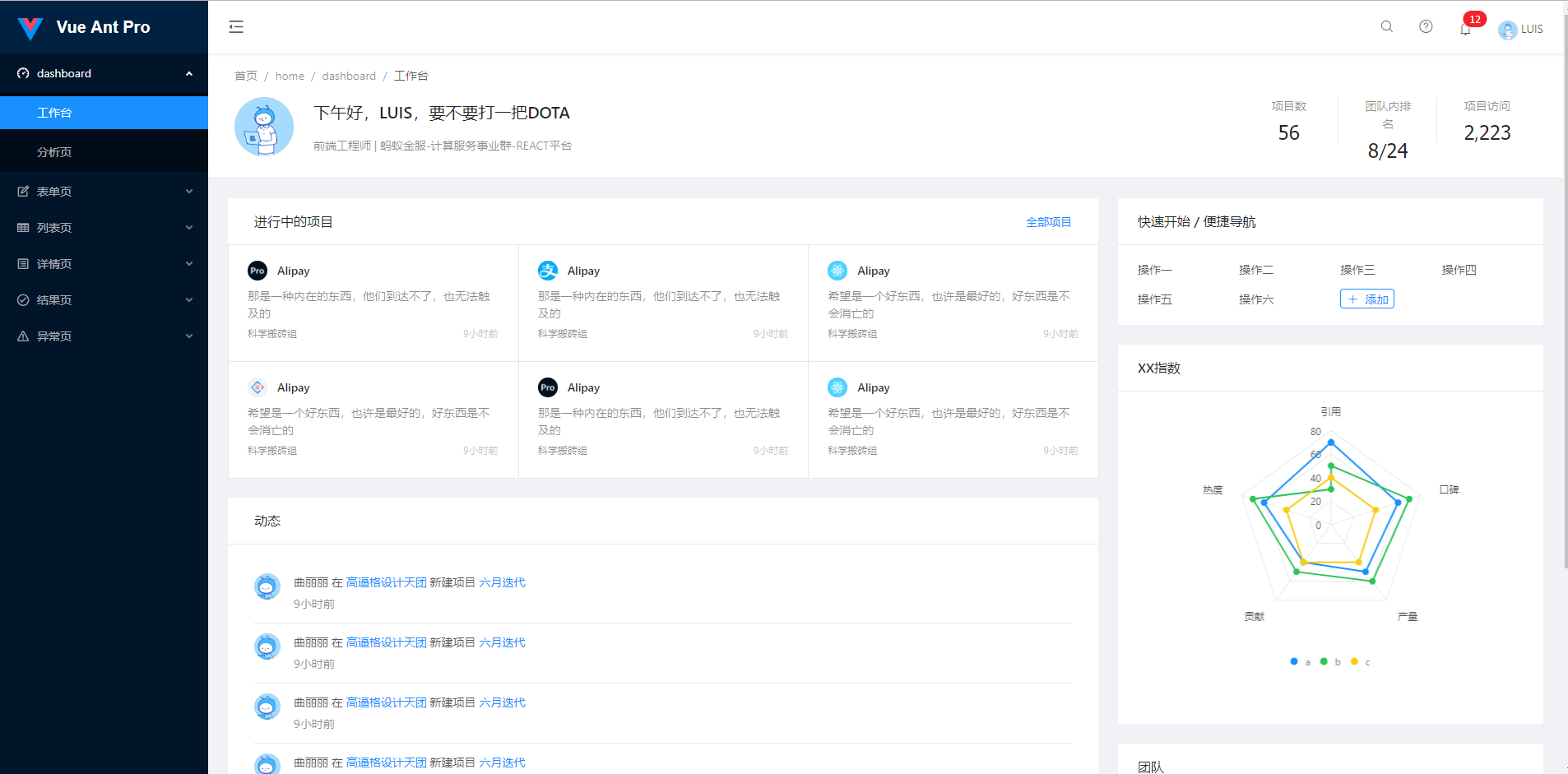The height and width of the screenshot is (774, 1568).
Task: Click the help question mark icon
Action: [x=1426, y=27]
